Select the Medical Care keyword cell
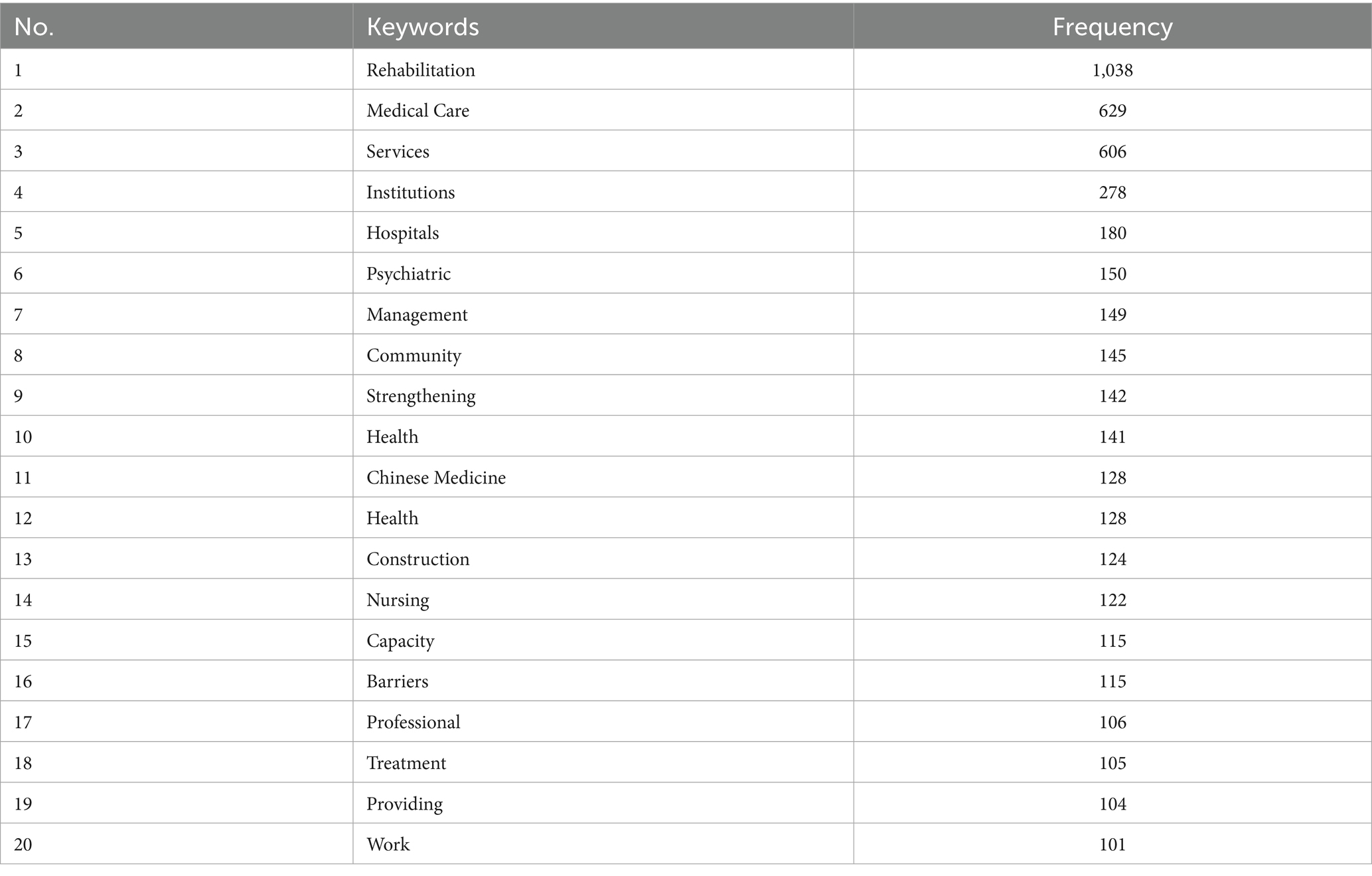The height and width of the screenshot is (876, 1372). pos(418,110)
